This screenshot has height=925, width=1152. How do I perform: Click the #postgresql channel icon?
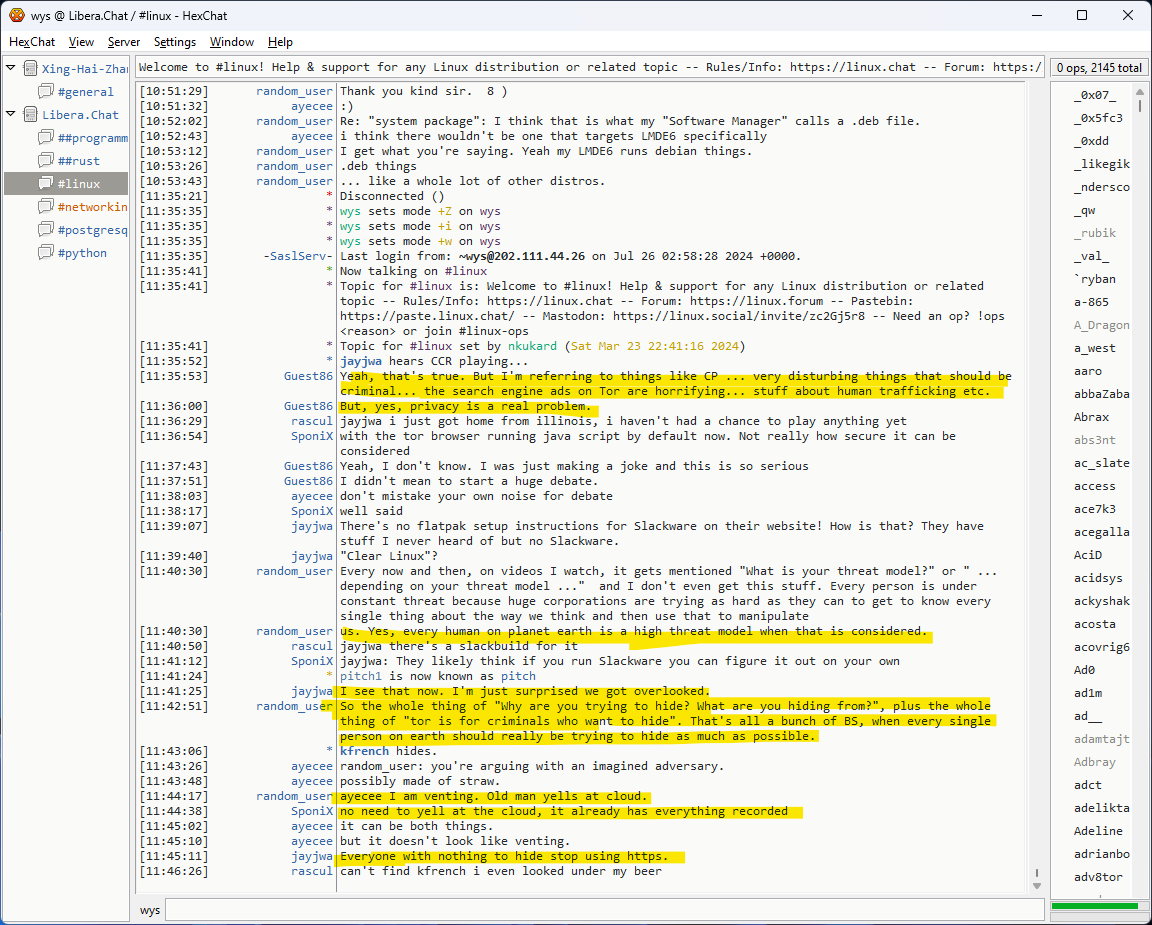click(46, 230)
